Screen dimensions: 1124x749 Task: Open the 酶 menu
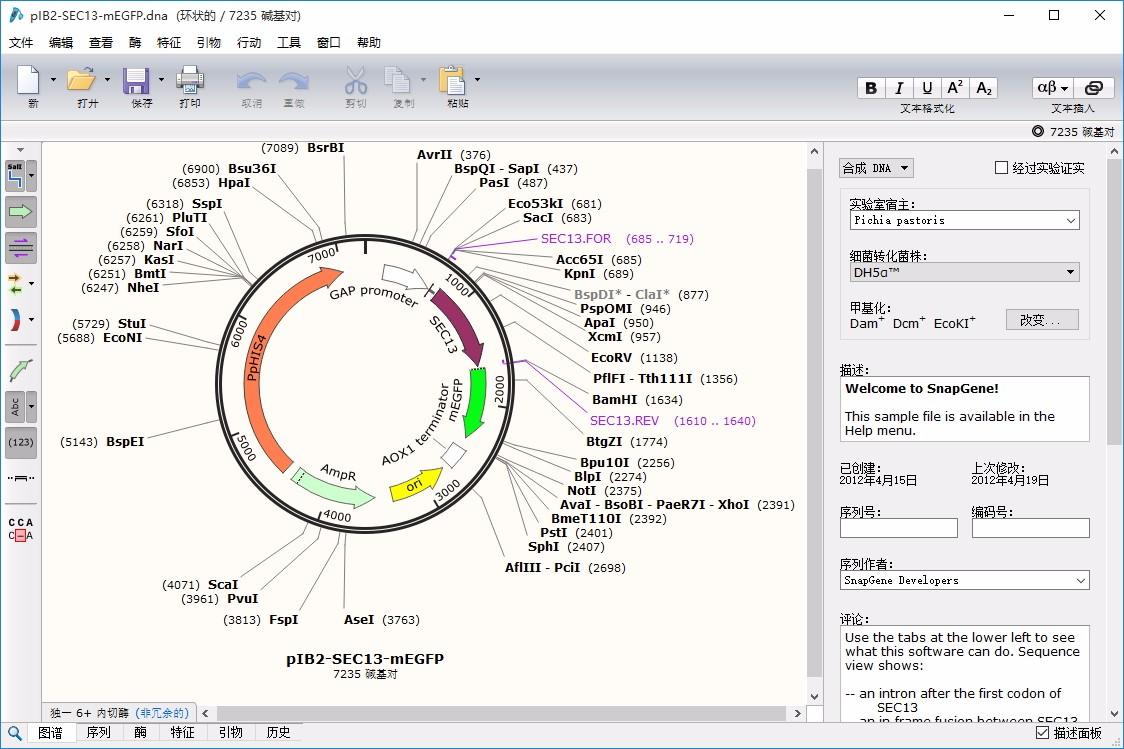(135, 42)
